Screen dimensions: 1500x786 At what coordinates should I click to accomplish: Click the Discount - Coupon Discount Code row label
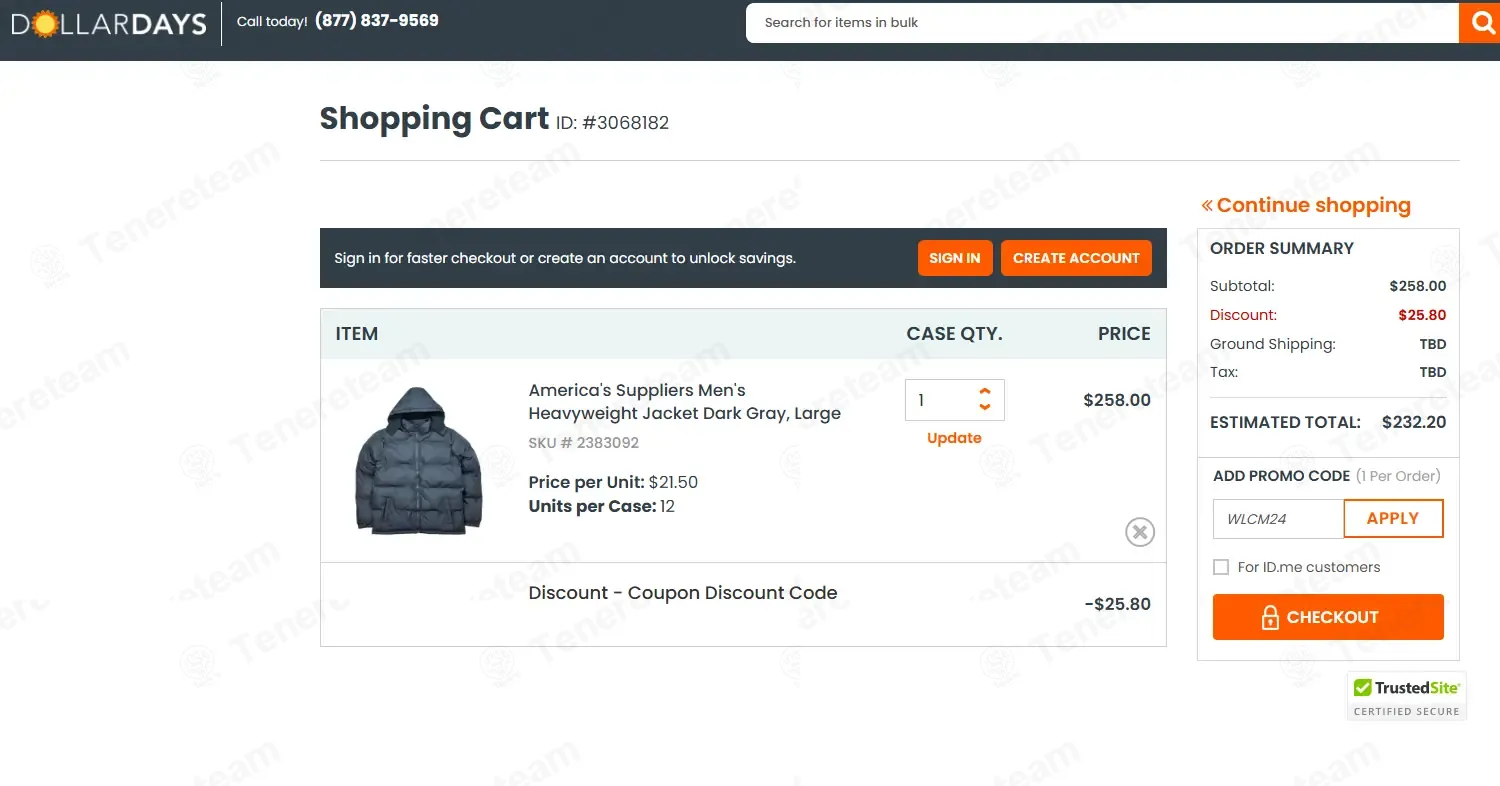[x=683, y=593]
